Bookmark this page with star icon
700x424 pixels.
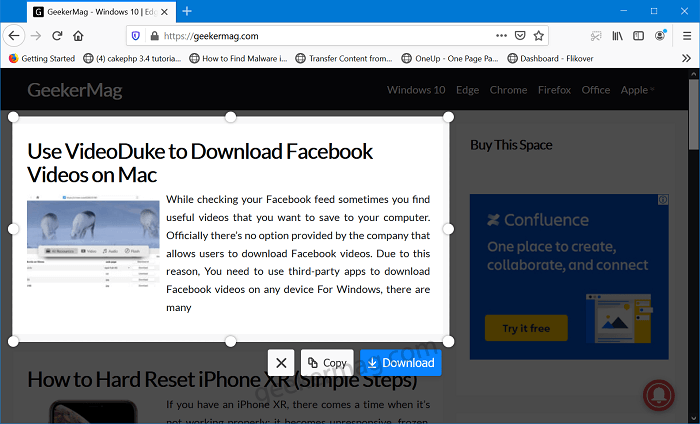(x=539, y=36)
